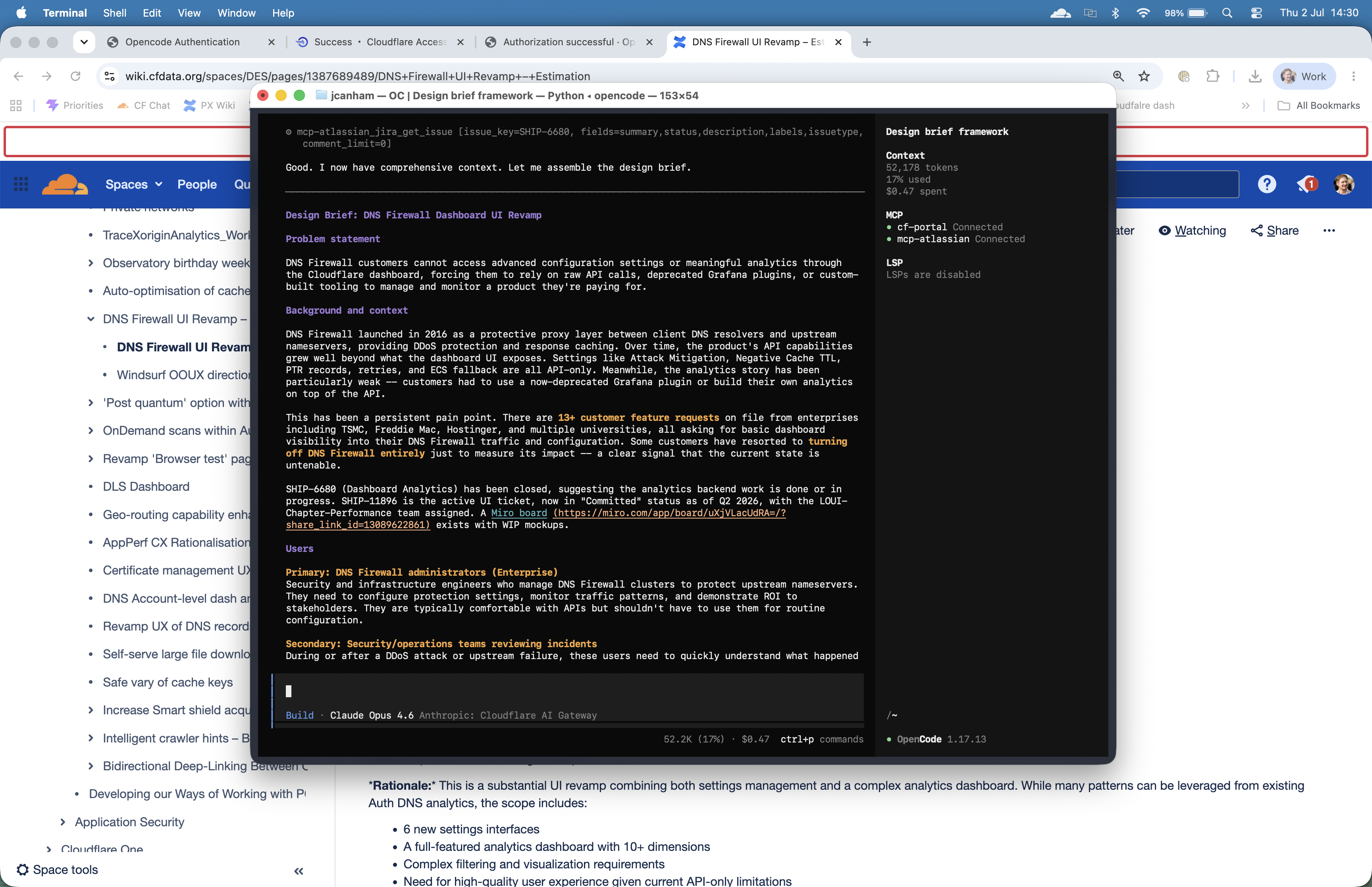Open the Window menu in menu bar

pos(236,13)
